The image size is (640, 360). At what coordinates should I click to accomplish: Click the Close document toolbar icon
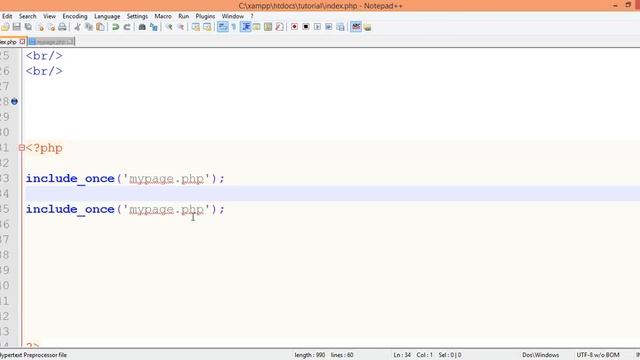(40, 27)
